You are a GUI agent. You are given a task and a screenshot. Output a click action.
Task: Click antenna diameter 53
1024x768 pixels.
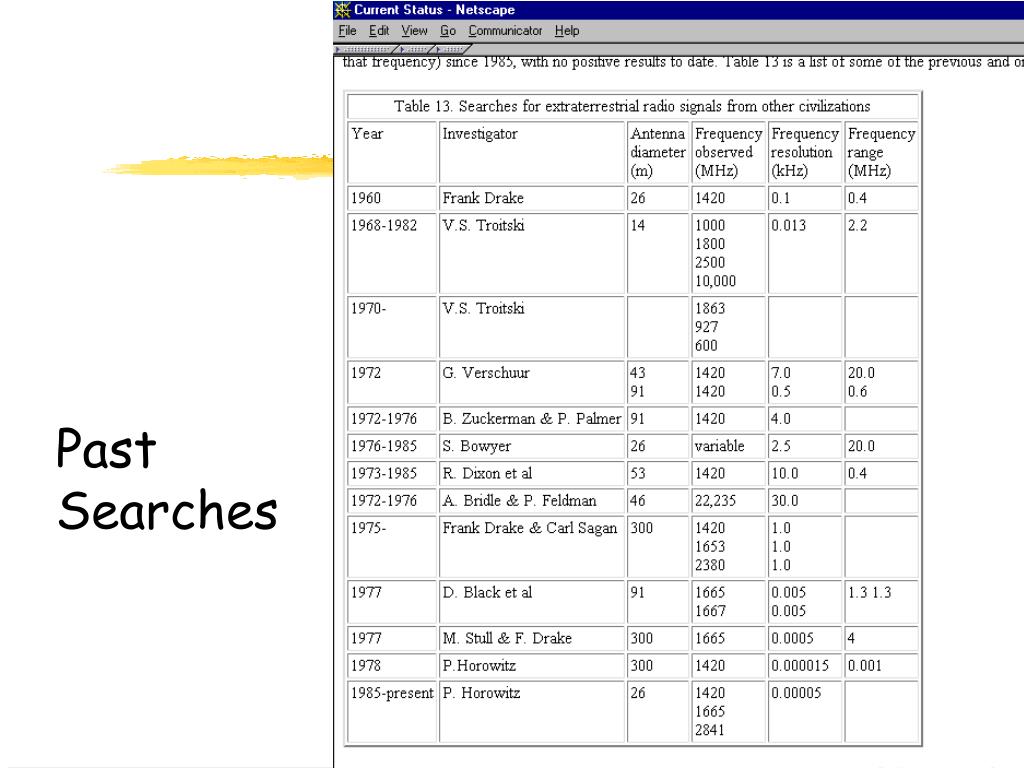(x=638, y=473)
